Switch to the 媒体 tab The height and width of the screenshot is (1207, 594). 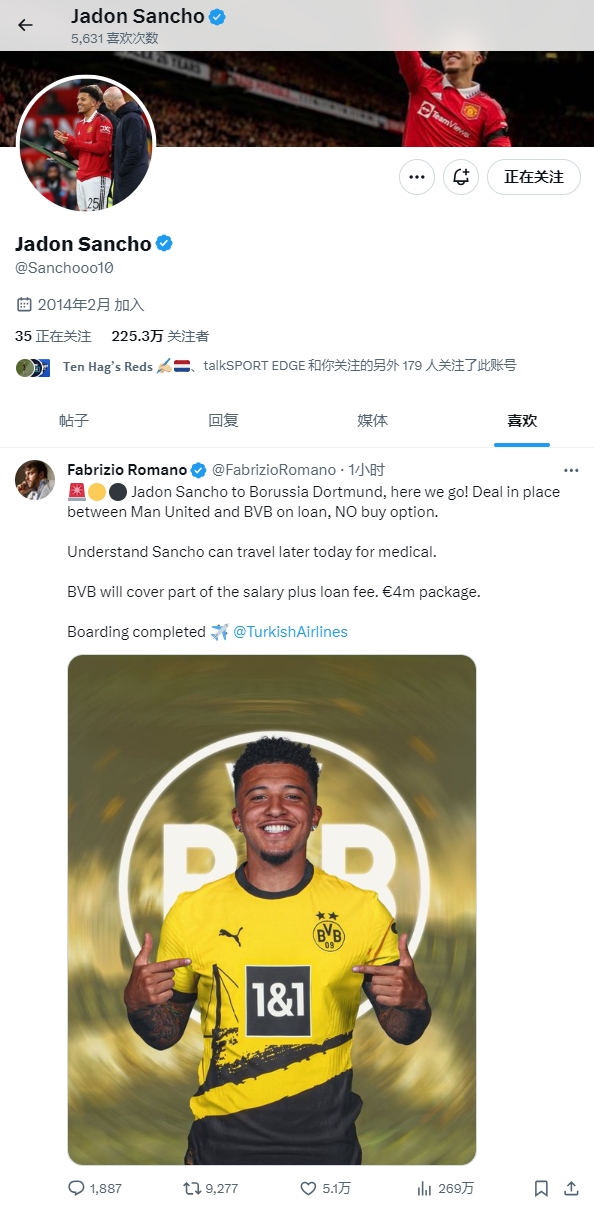[x=372, y=421]
